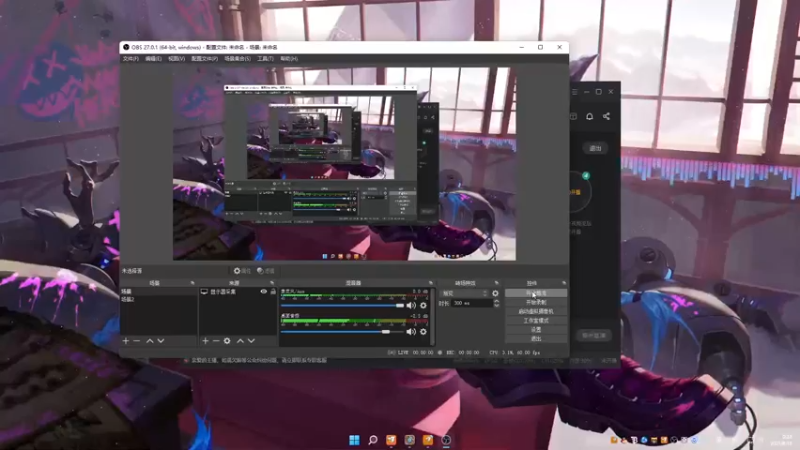Open the scene transition type dropdown

pyautogui.click(x=464, y=293)
